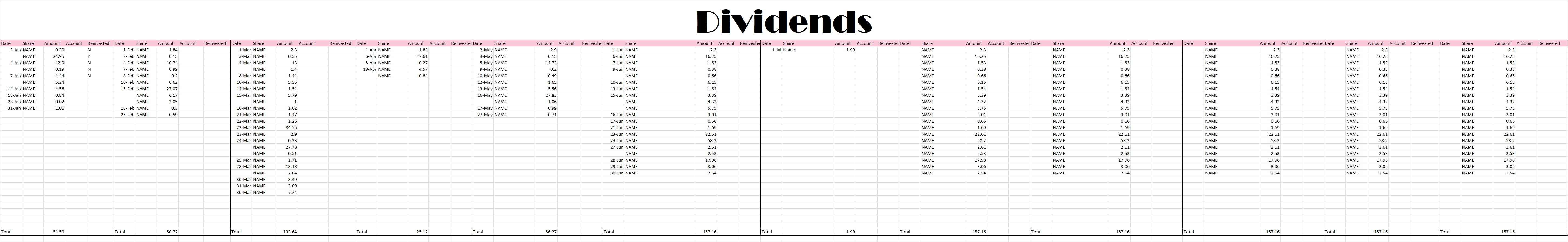The width and height of the screenshot is (1568, 242).
Task: Select the amount 5.79
Action: (x=287, y=95)
